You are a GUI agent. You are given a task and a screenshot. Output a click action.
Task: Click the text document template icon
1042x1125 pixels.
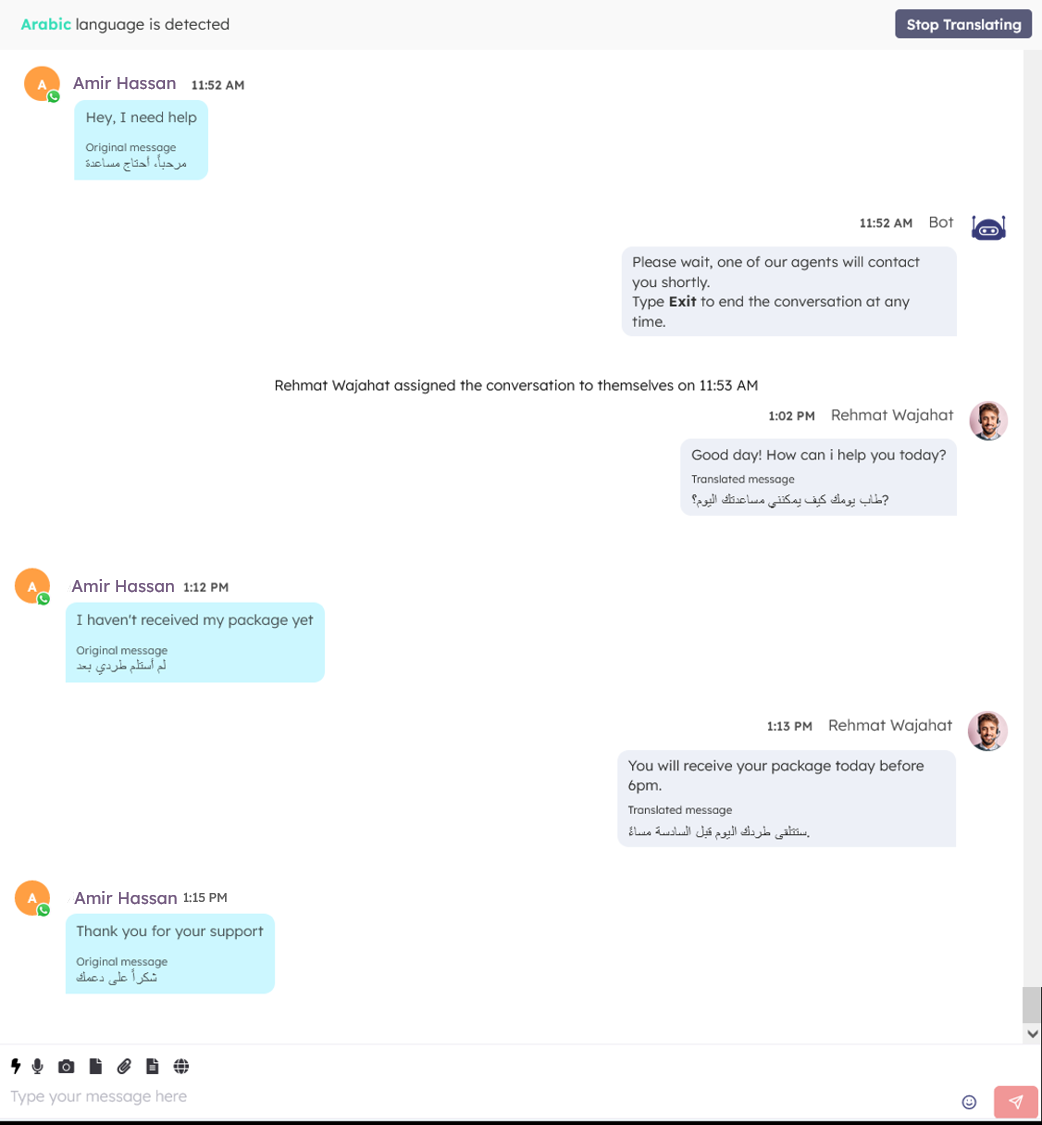(x=152, y=1066)
